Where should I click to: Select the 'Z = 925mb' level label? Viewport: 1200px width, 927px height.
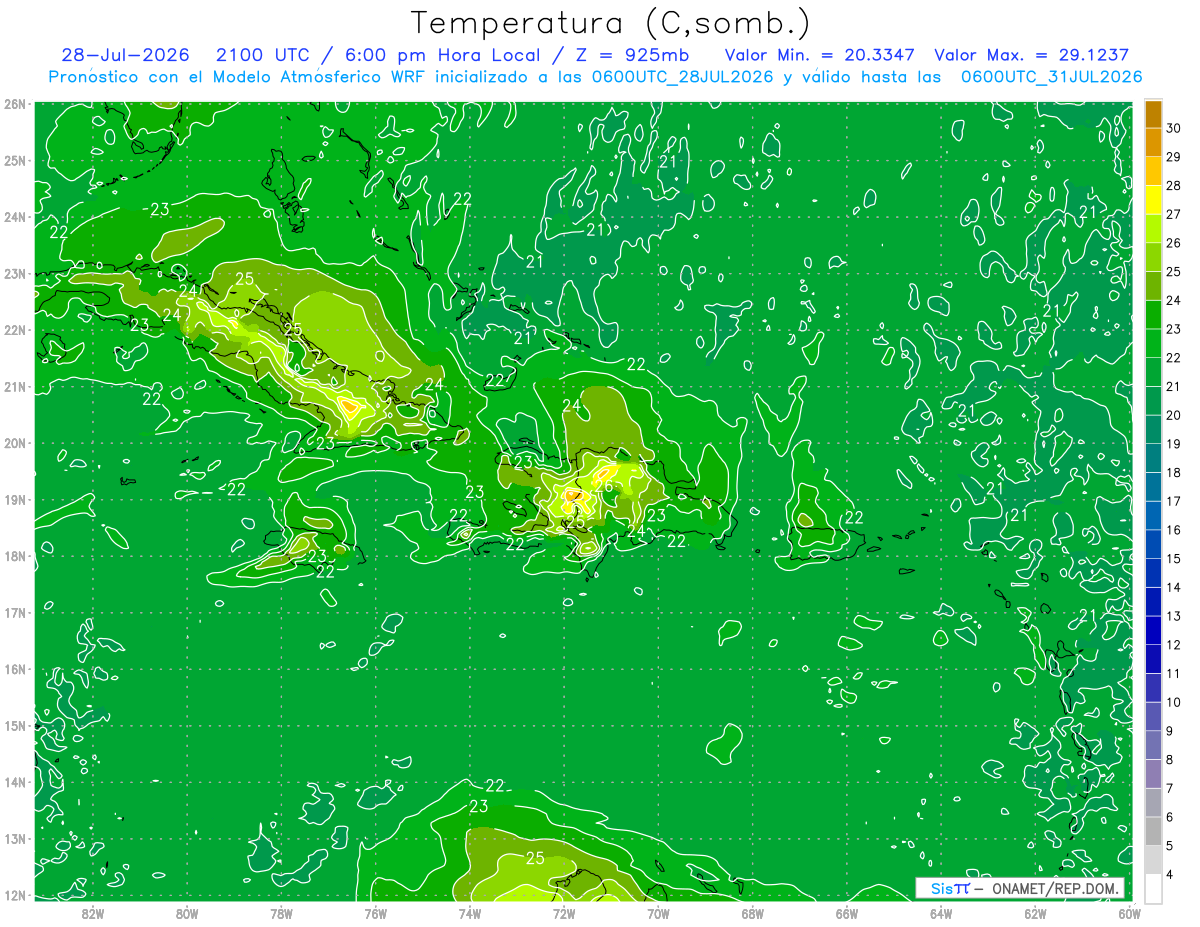tap(628, 55)
